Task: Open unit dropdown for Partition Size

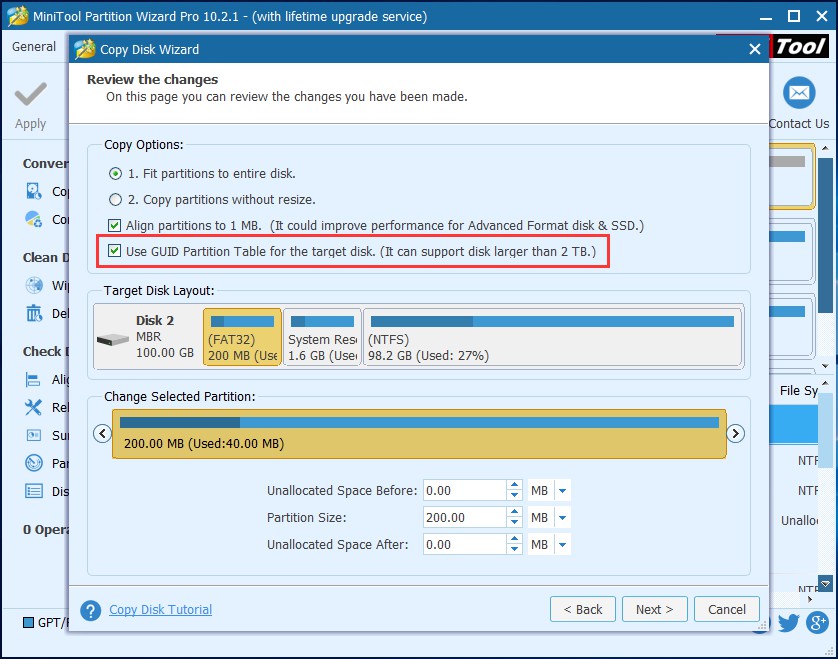Action: point(562,517)
